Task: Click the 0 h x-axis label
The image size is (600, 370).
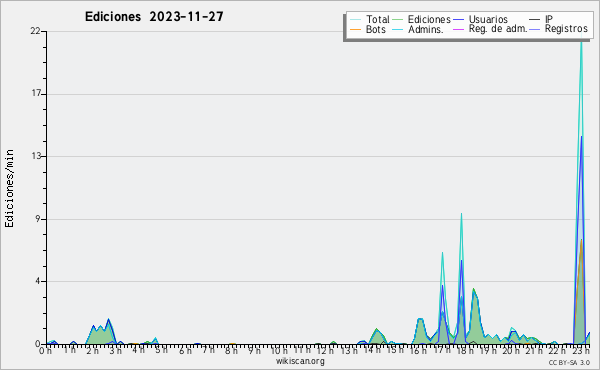Action: tap(46, 351)
